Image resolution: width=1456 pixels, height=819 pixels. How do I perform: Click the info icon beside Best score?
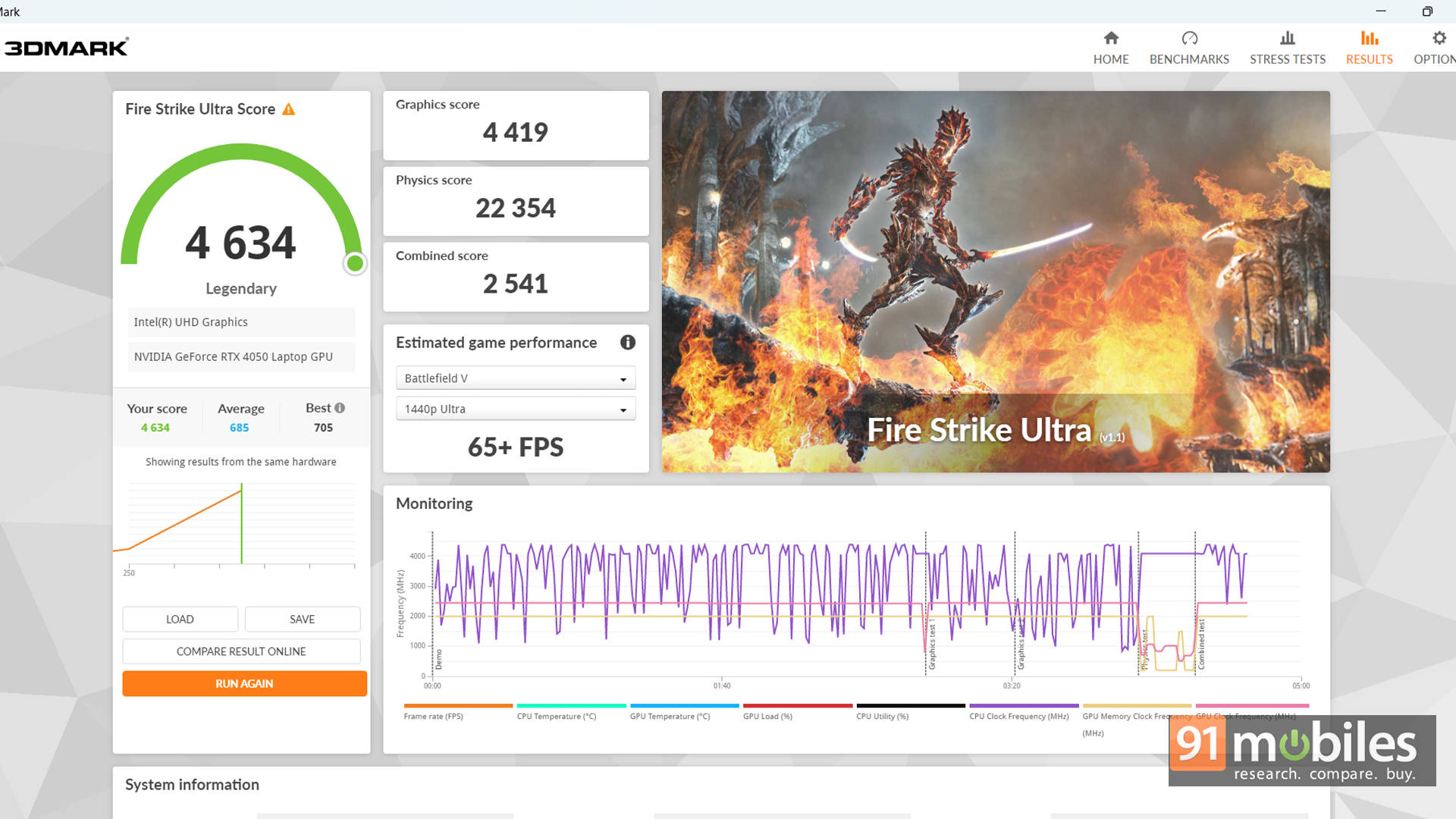coord(340,408)
